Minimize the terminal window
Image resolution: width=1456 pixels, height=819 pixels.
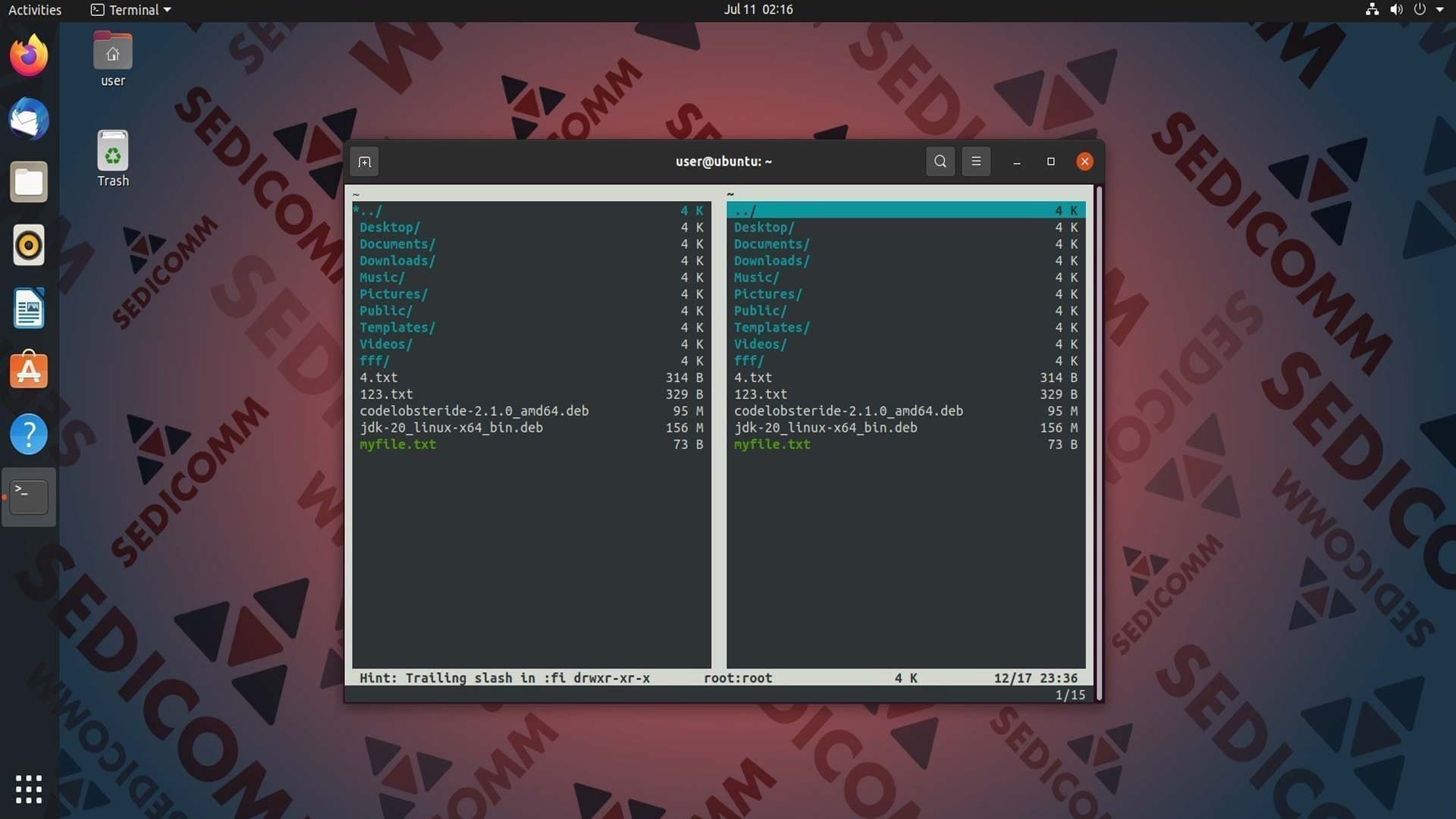click(1017, 162)
